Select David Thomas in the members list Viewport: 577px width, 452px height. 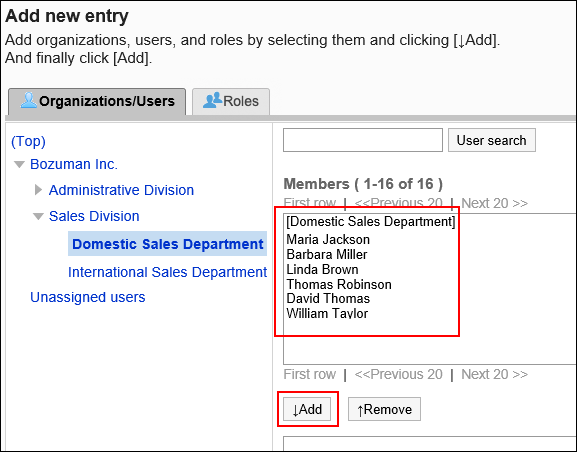click(x=328, y=299)
